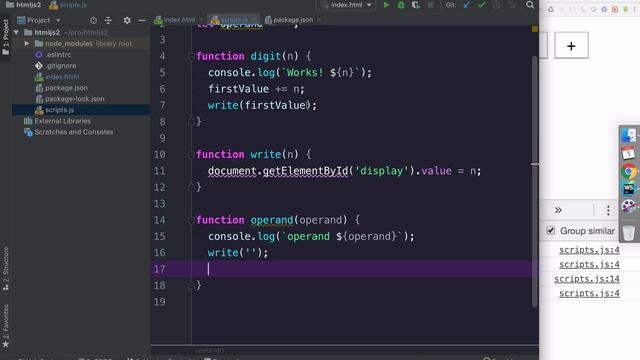Viewport: 640px width, 360px height.
Task: Open Project panel settings gear
Action: (127, 20)
